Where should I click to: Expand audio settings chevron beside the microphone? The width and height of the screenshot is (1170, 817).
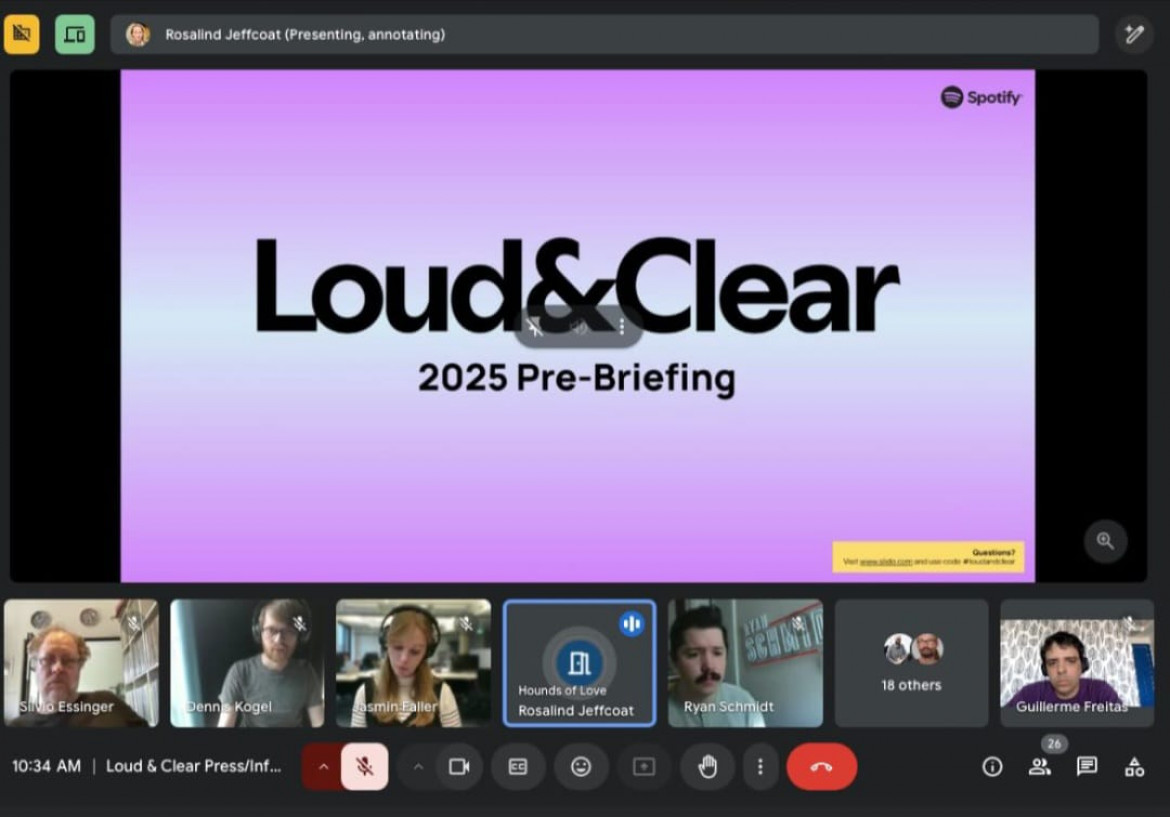322,766
